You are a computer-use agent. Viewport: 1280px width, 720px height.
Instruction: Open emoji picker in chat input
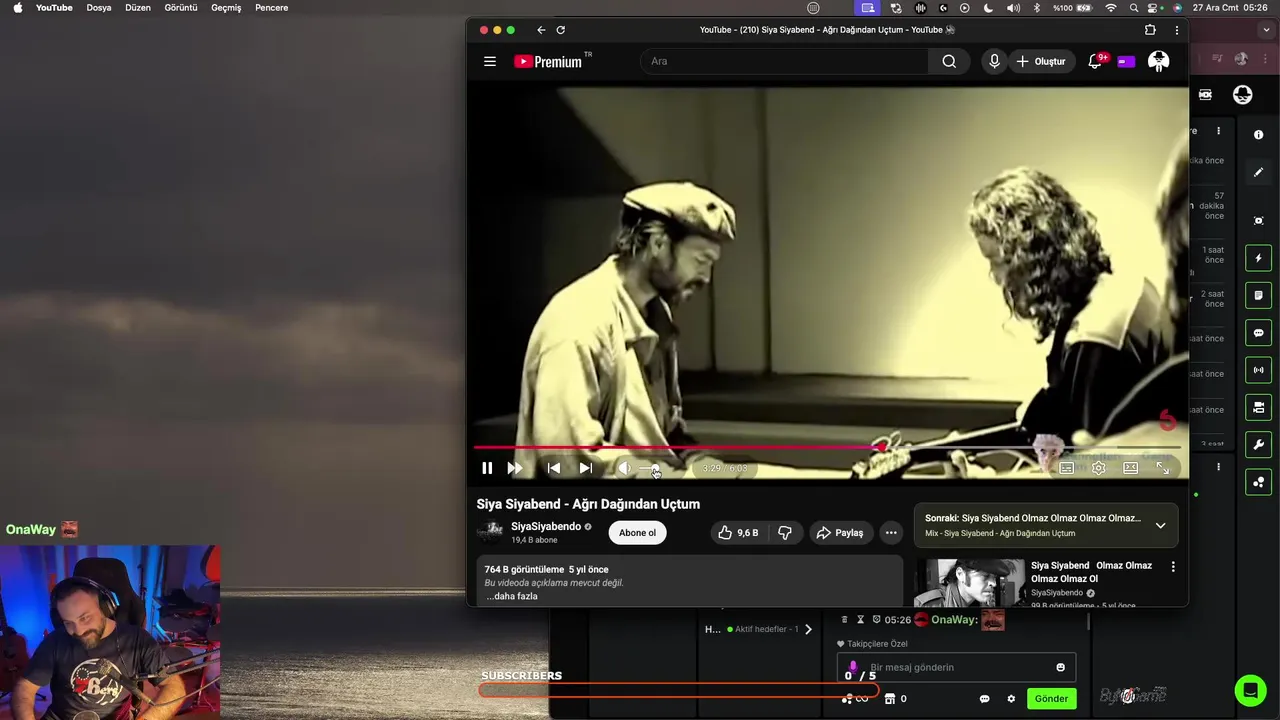click(1061, 667)
